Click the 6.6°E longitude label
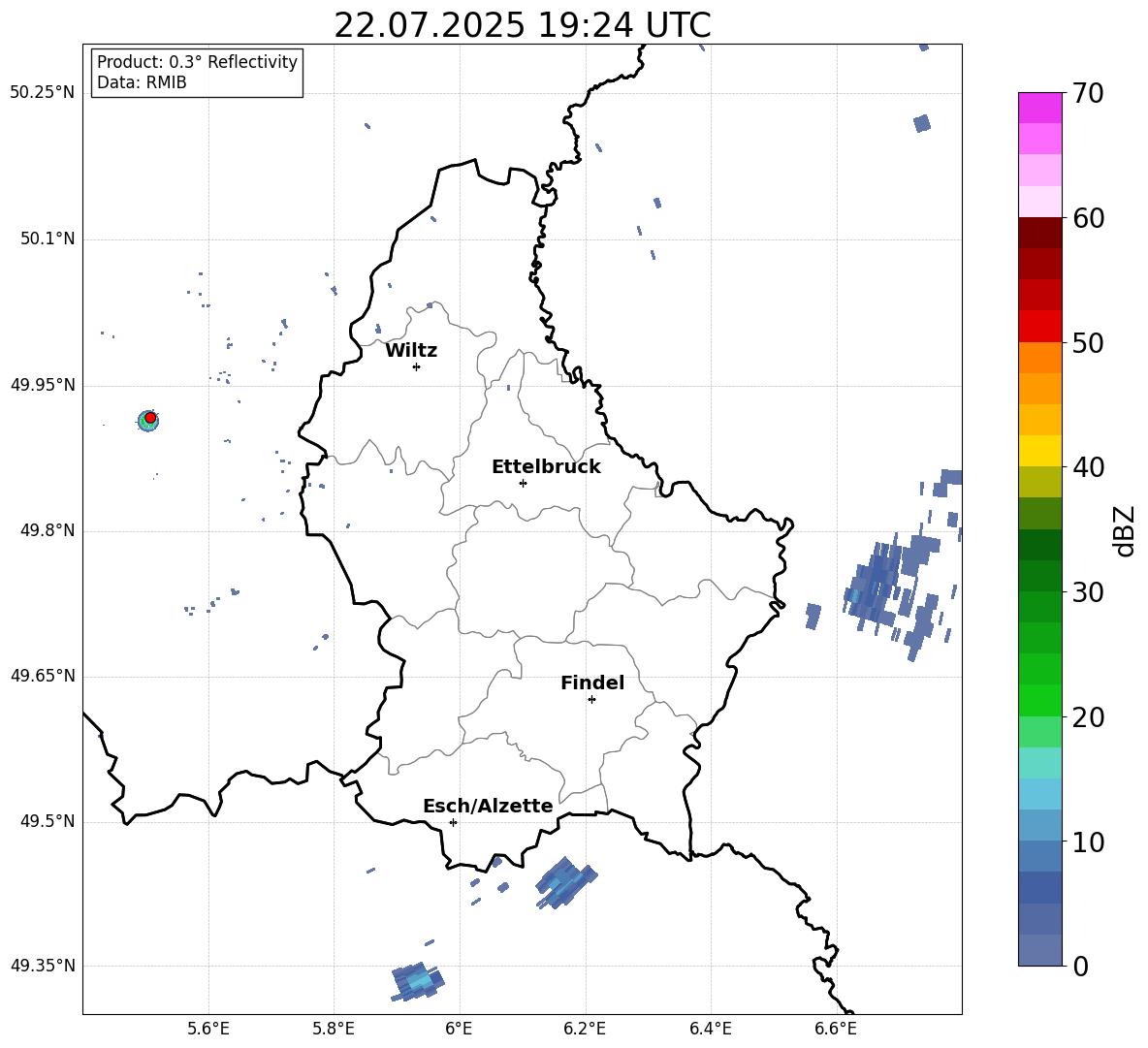This screenshot has width=1148, height=1048. [836, 1029]
